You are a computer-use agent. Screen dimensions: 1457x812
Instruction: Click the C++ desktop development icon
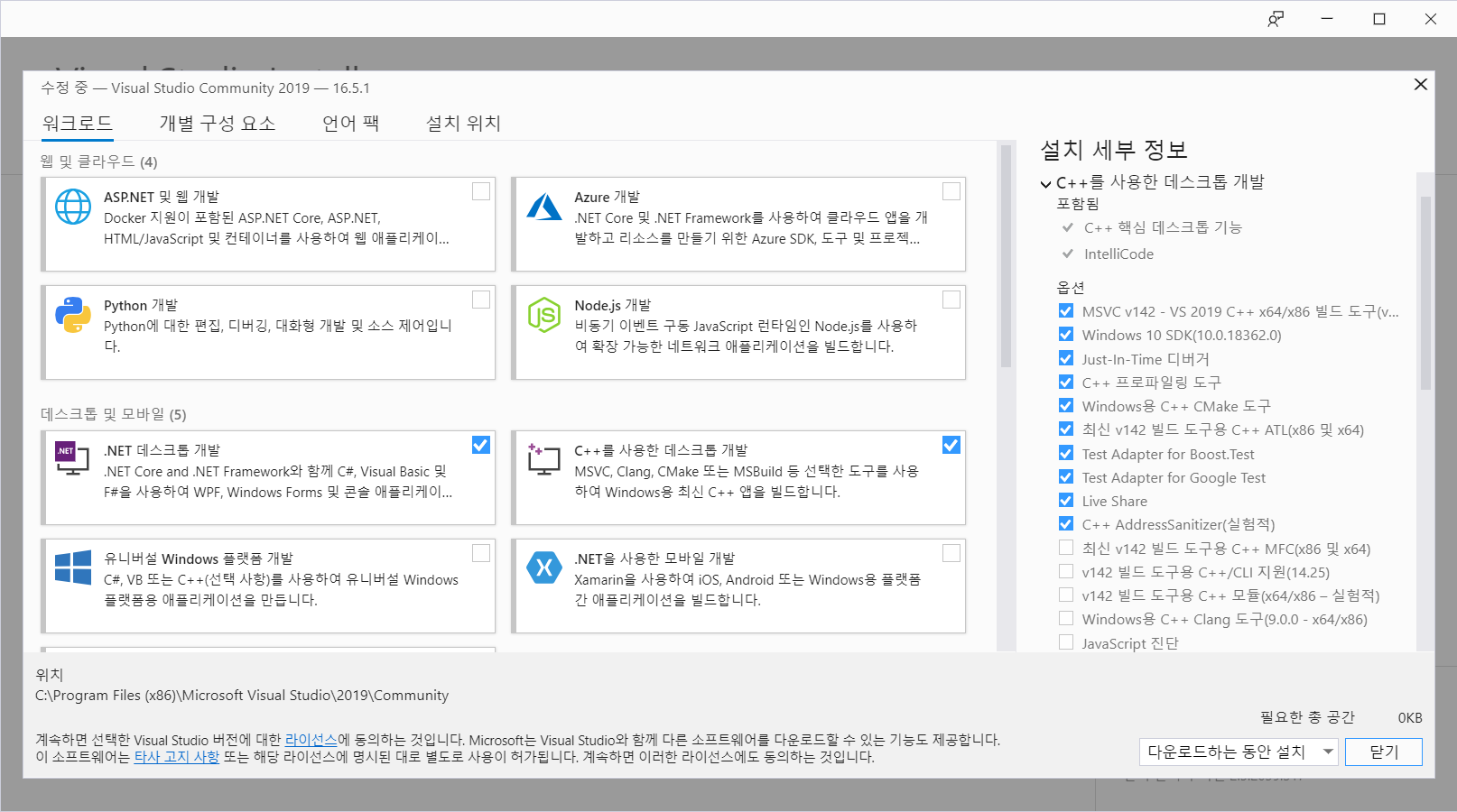click(544, 459)
